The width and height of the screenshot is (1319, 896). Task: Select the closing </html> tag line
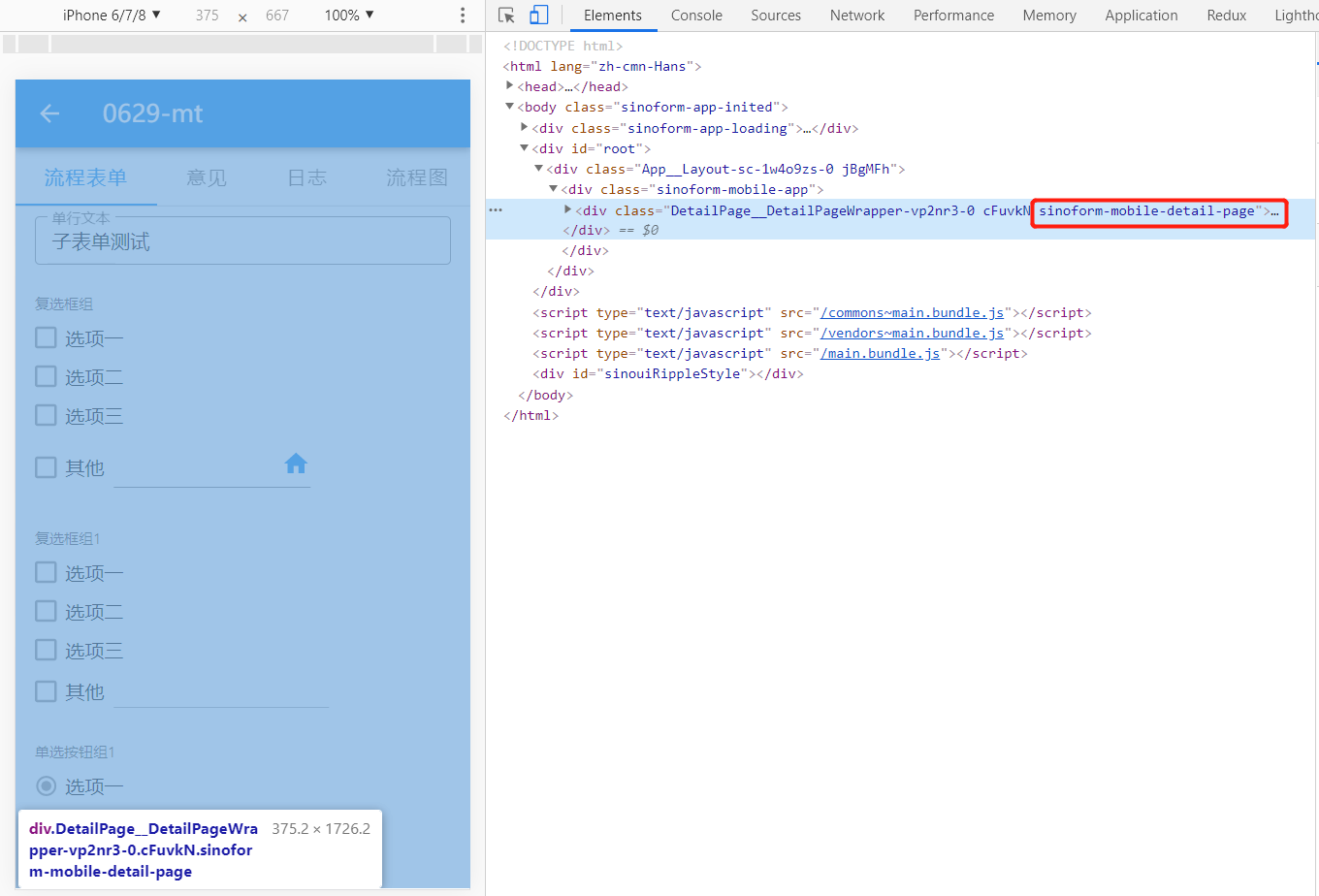[531, 415]
